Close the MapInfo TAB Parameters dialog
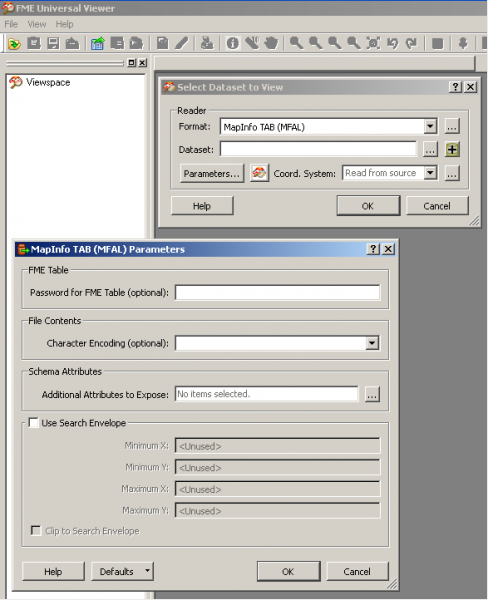The height and width of the screenshot is (600, 488). [x=388, y=249]
